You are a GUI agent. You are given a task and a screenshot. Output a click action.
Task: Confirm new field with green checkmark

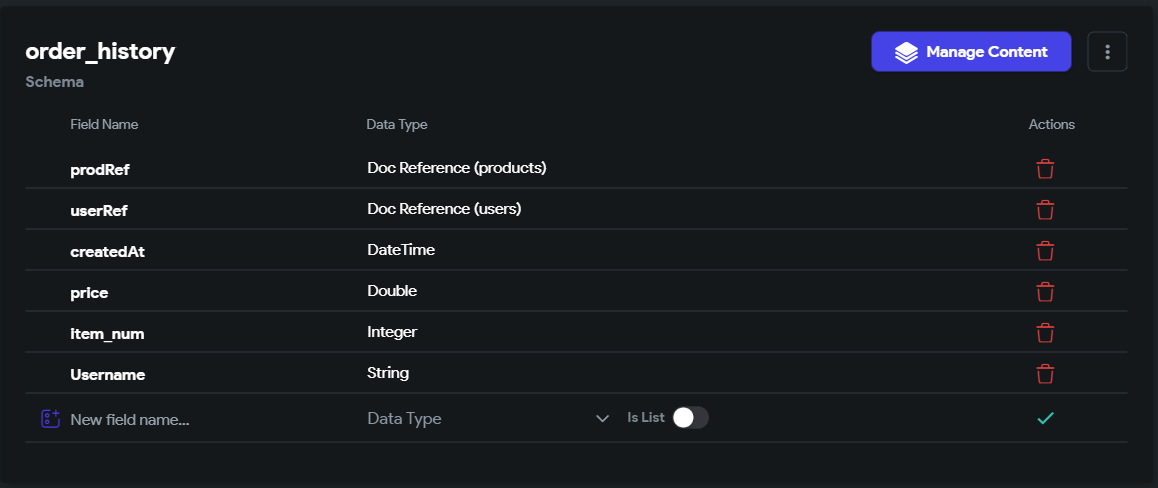tap(1045, 418)
